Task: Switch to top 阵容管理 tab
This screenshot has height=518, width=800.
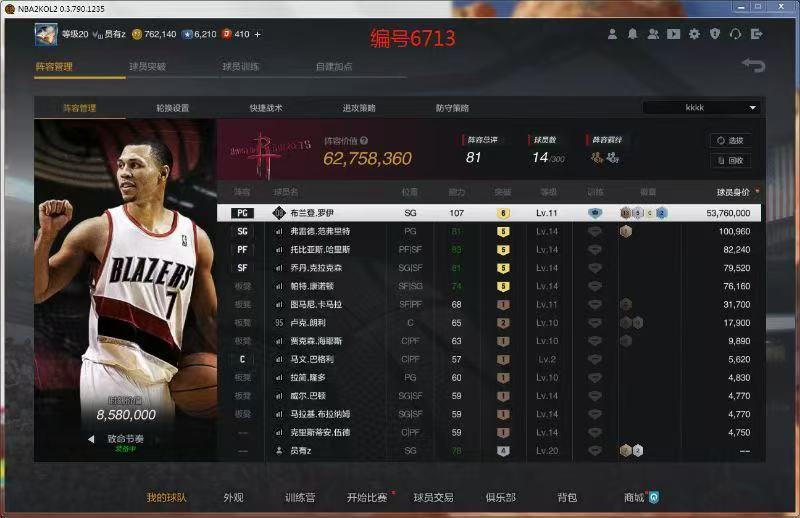Action: pyautogui.click(x=54, y=66)
